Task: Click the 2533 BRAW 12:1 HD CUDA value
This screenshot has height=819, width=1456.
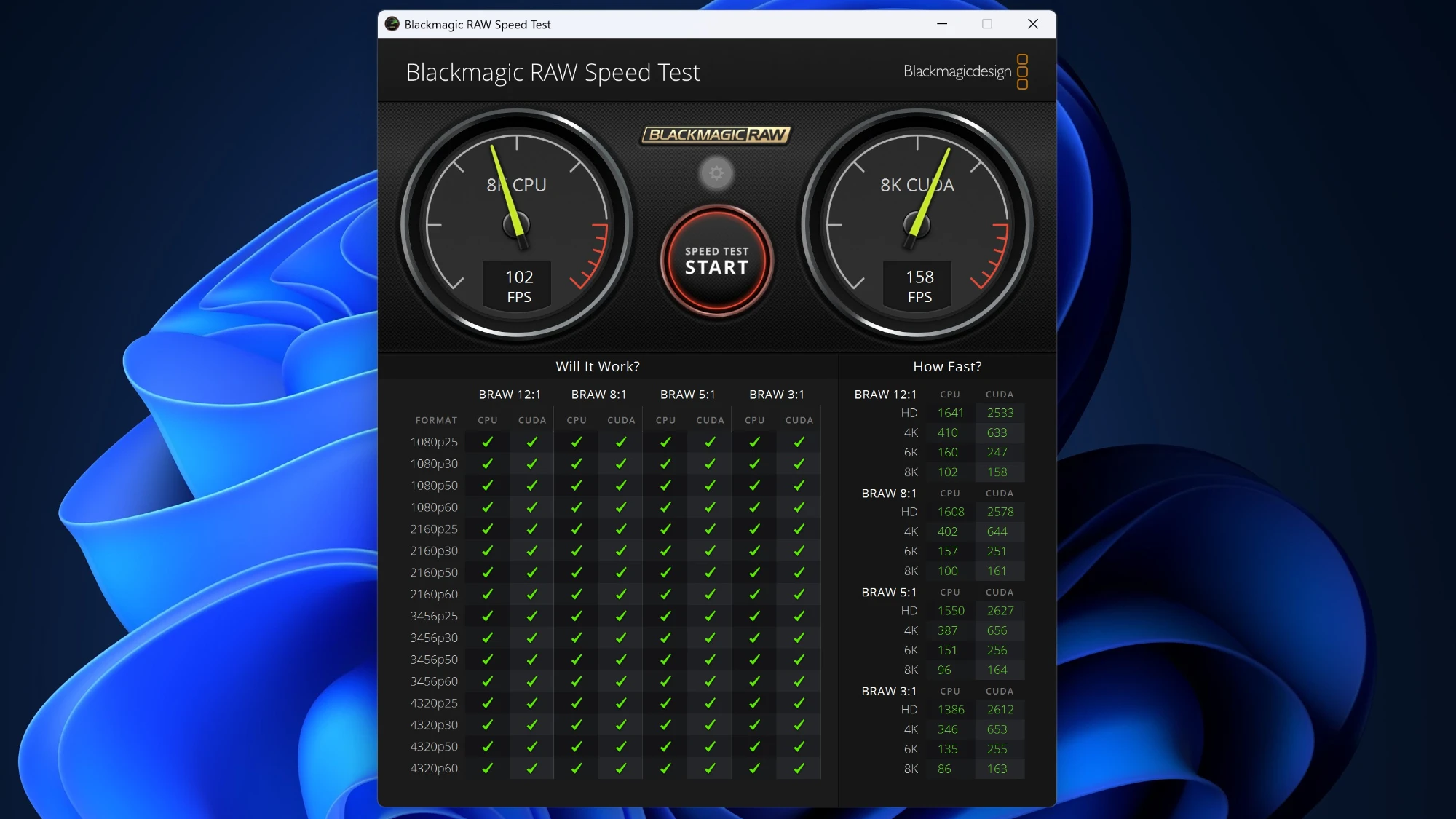Action: [x=1000, y=413]
